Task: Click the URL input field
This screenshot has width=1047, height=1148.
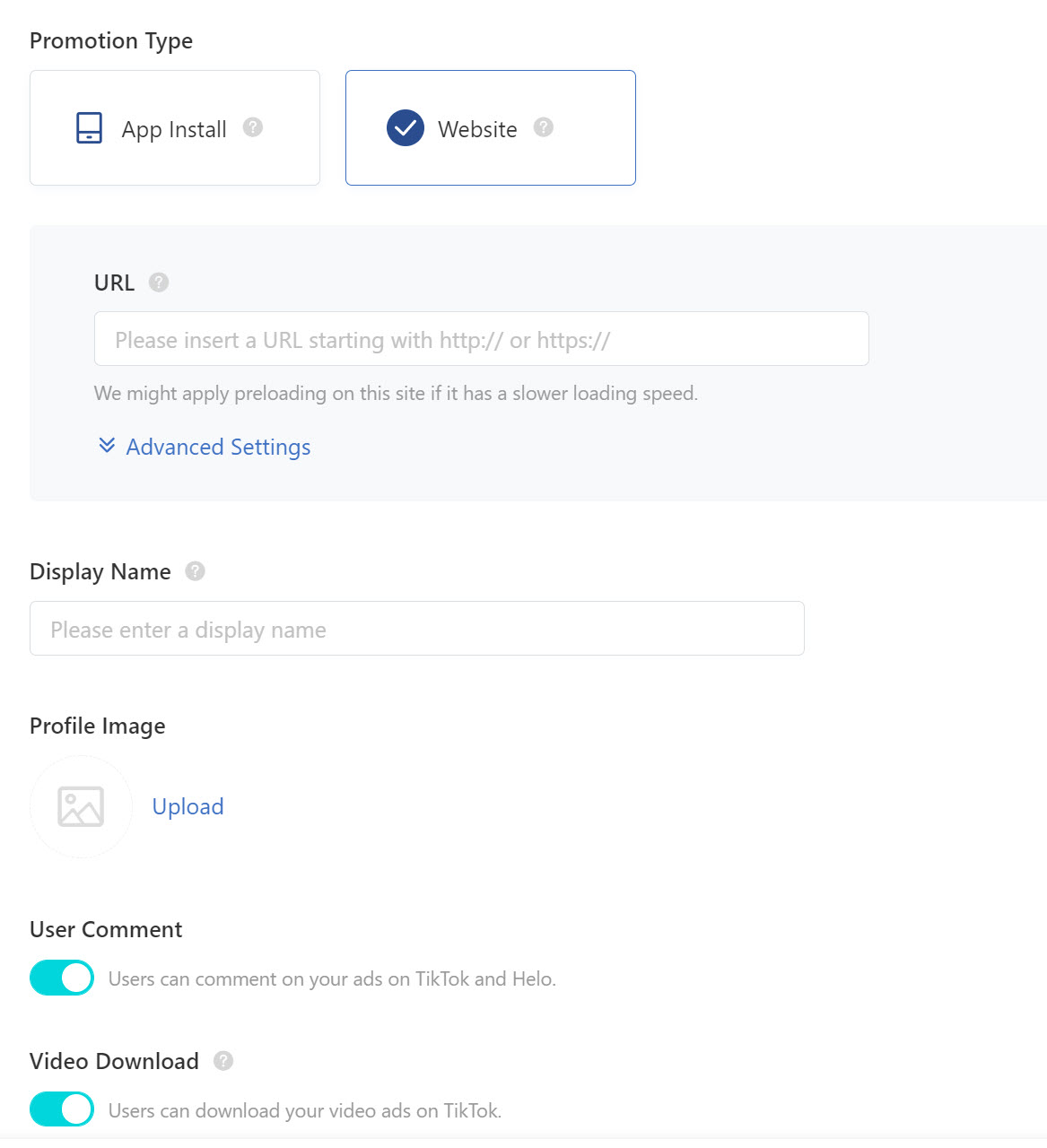Action: coord(481,339)
